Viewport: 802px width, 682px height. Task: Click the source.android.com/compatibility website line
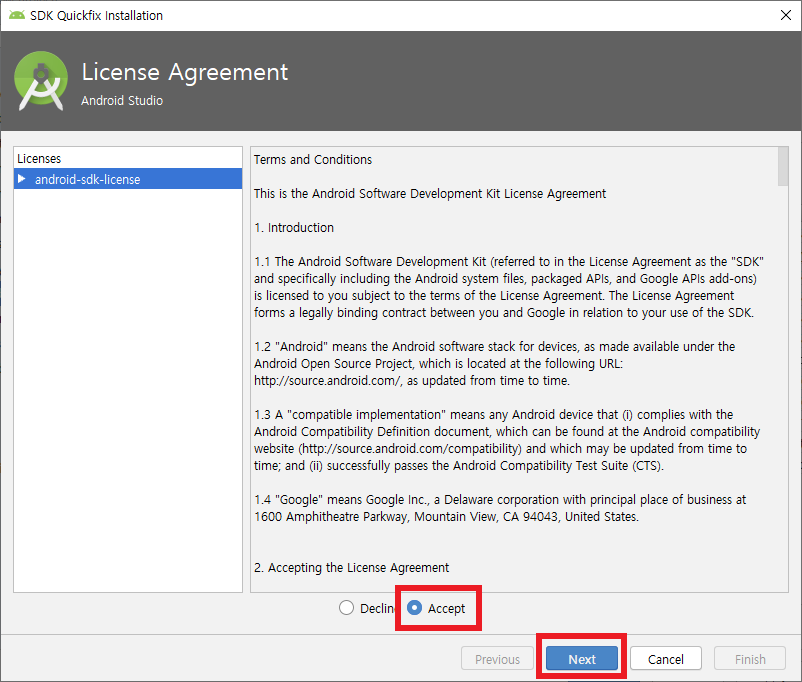pos(500,449)
